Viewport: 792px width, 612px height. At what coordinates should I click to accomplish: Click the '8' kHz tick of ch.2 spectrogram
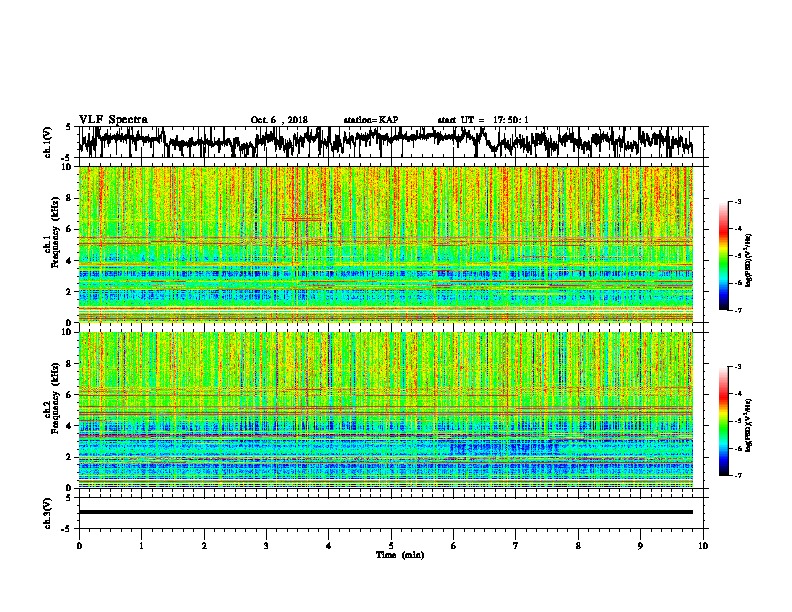pos(71,364)
